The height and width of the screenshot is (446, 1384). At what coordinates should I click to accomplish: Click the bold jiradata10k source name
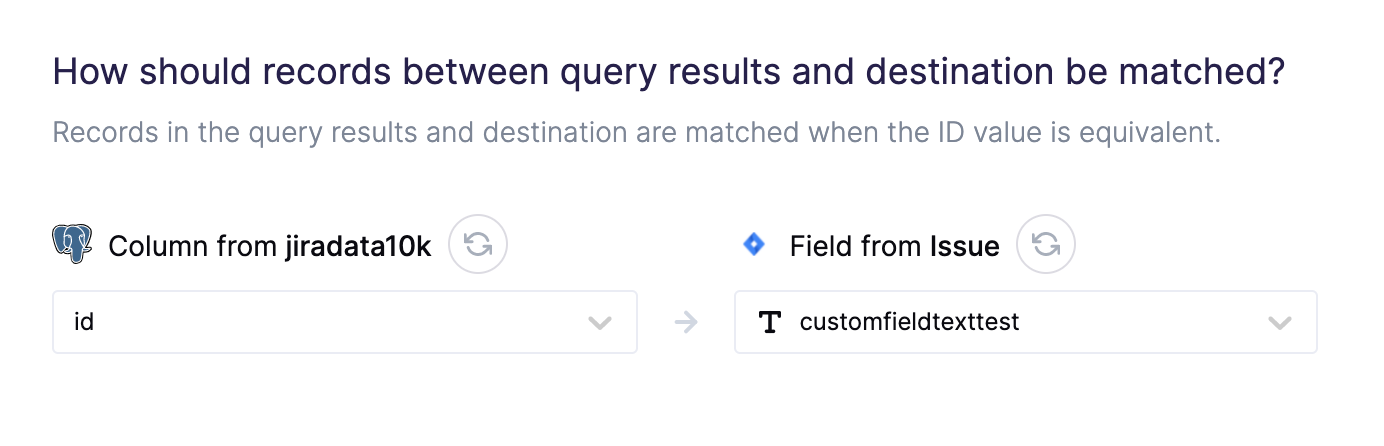358,246
